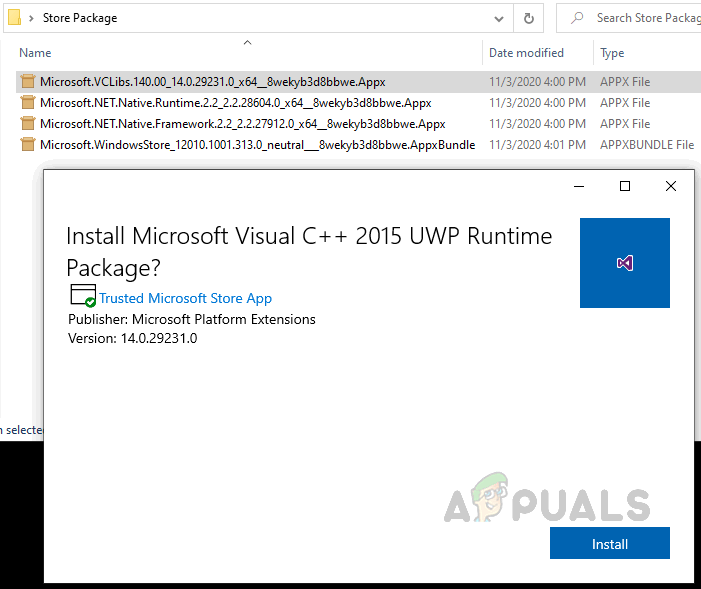Image resolution: width=701 pixels, height=589 pixels.
Task: Open the Trusted Microsoft Store App link
Action: tap(185, 298)
